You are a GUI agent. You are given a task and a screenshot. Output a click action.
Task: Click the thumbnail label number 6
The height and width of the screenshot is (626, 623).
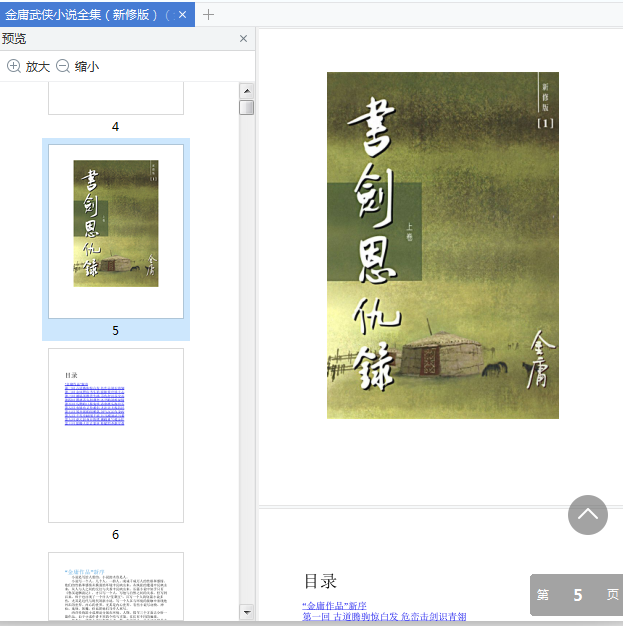(115, 535)
